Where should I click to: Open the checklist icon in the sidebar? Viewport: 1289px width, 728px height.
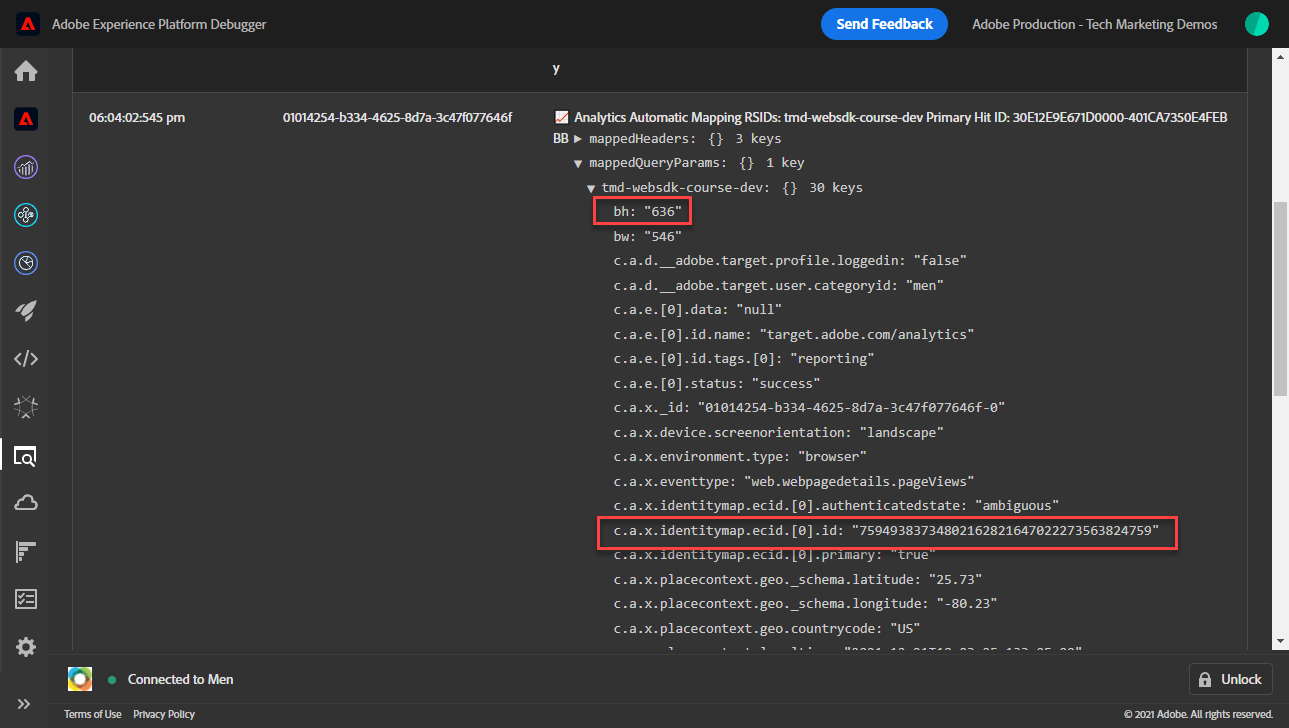coord(26,599)
